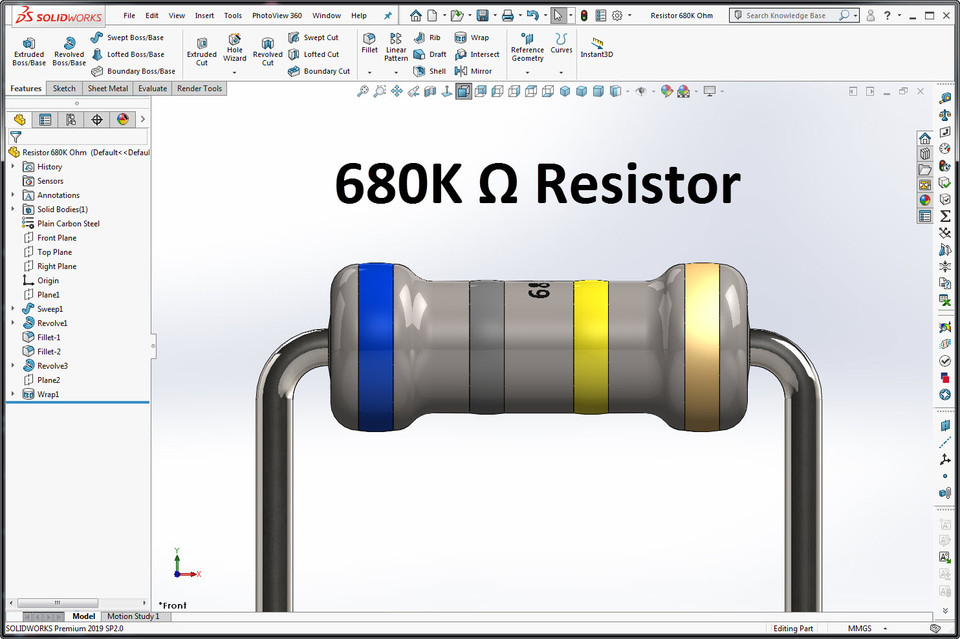This screenshot has height=639, width=960.
Task: Open the Hole Wizard tool
Action: pos(235,48)
